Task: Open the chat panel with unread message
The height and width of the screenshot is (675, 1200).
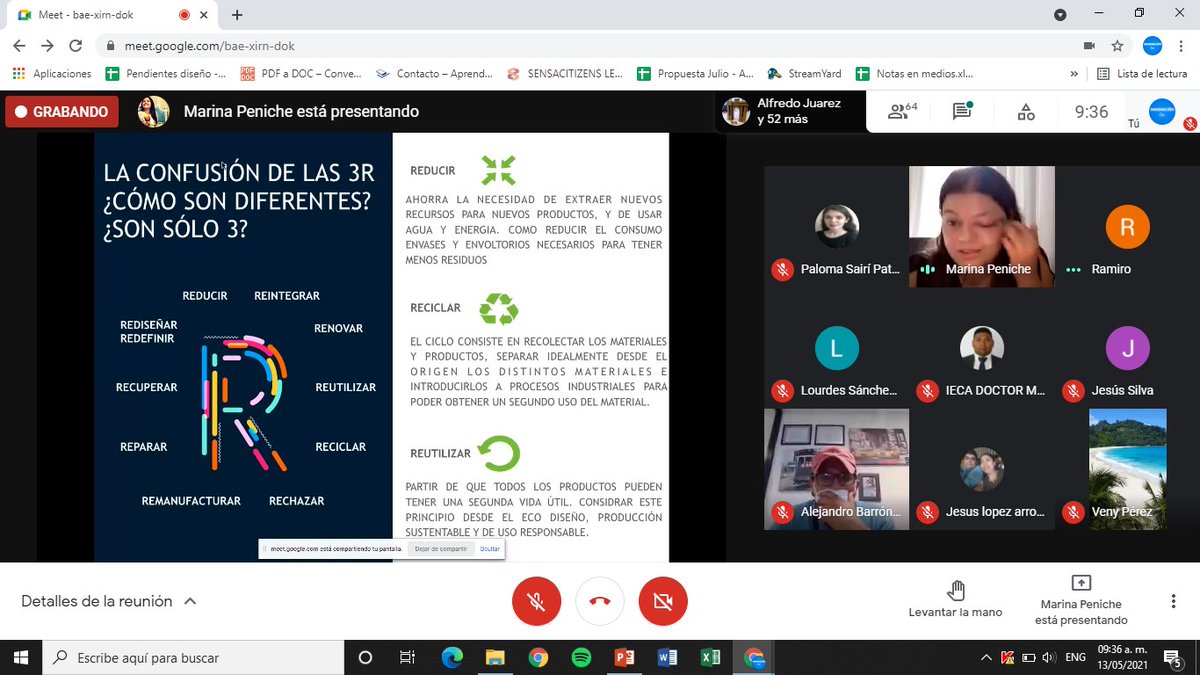Action: coord(961,111)
